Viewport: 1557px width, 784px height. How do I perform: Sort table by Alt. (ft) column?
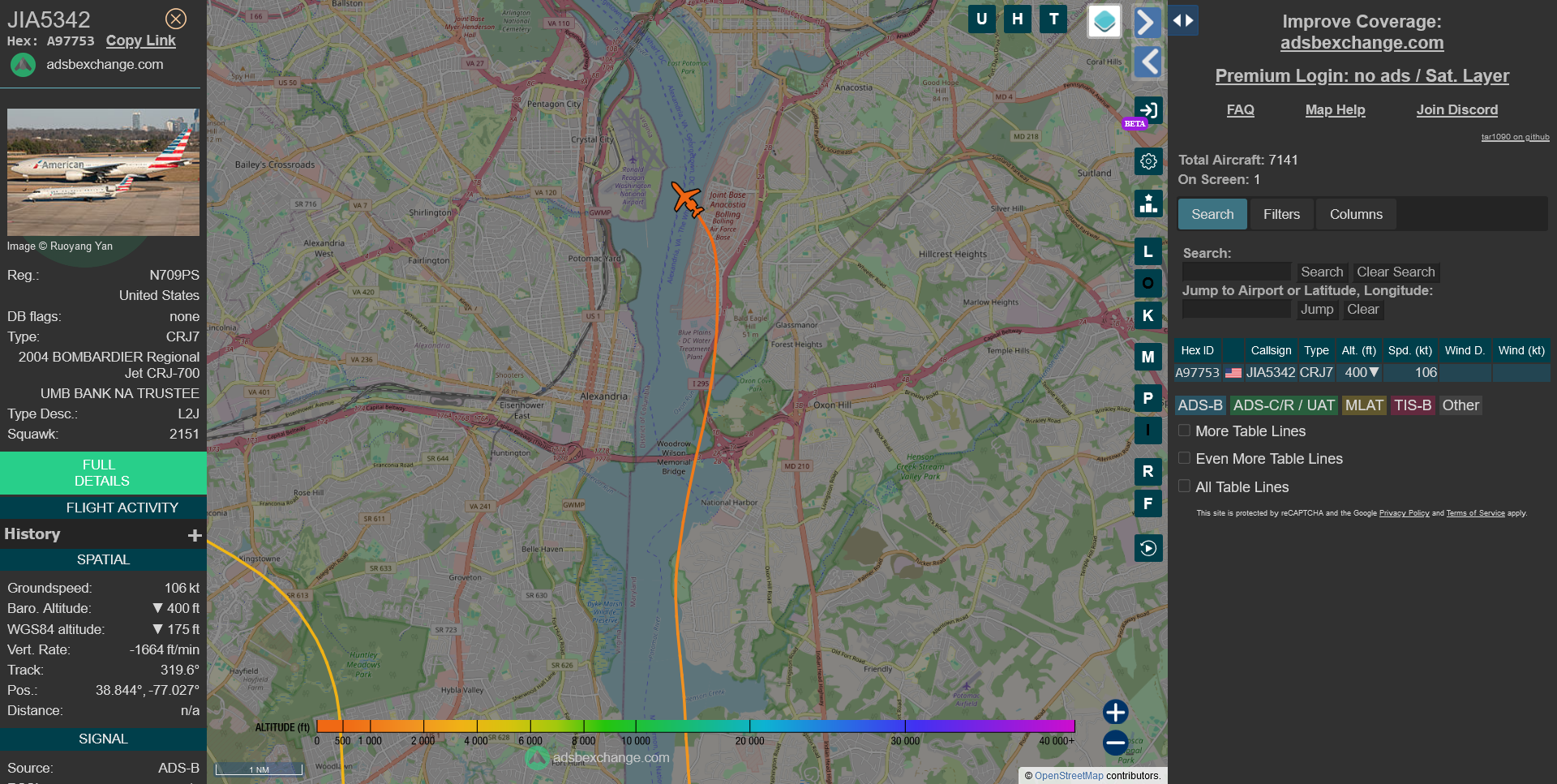[1358, 350]
